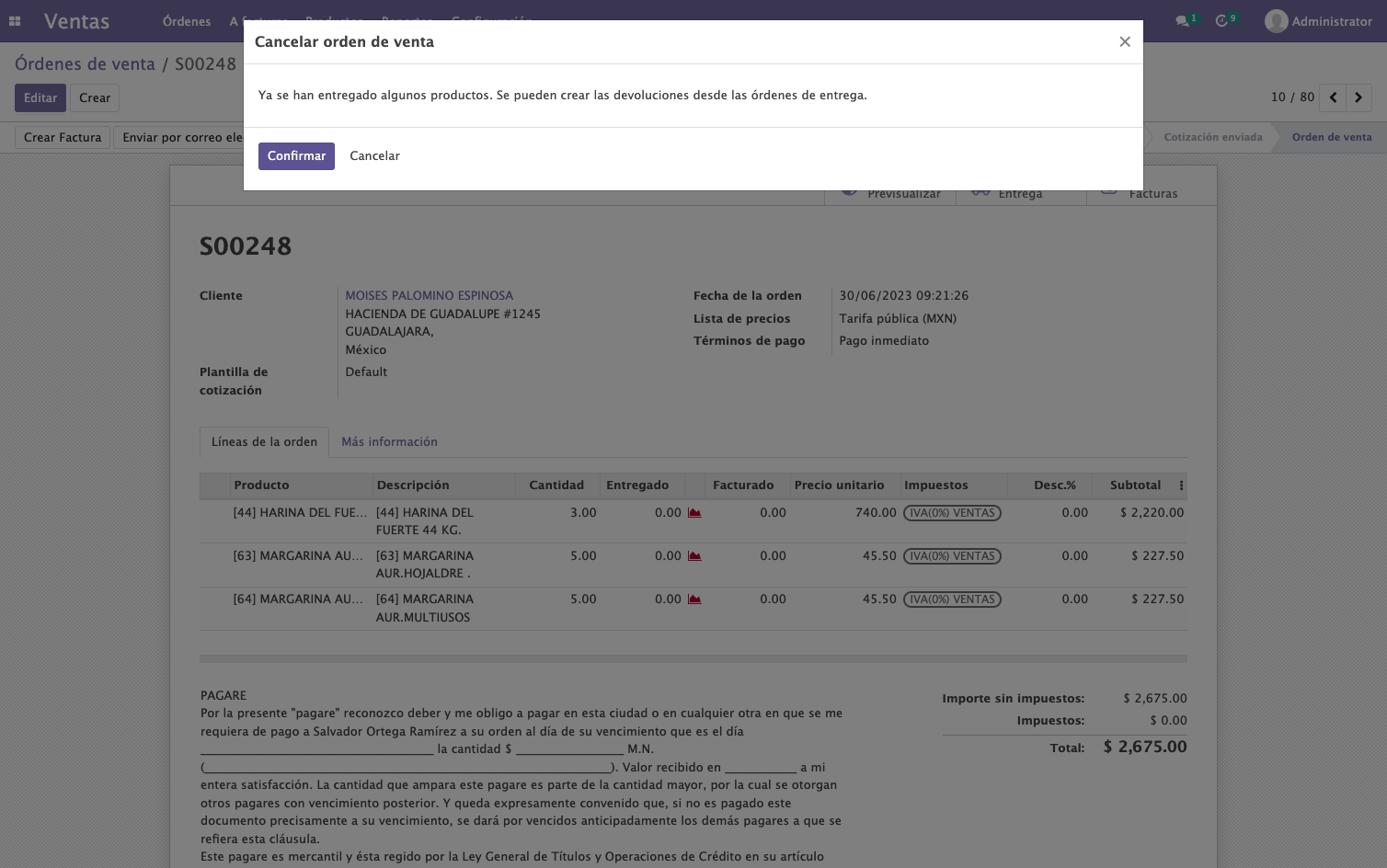Screen dimensions: 1387x868
Task: Click Cancelar in the dialog footer
Action: [x=374, y=156]
